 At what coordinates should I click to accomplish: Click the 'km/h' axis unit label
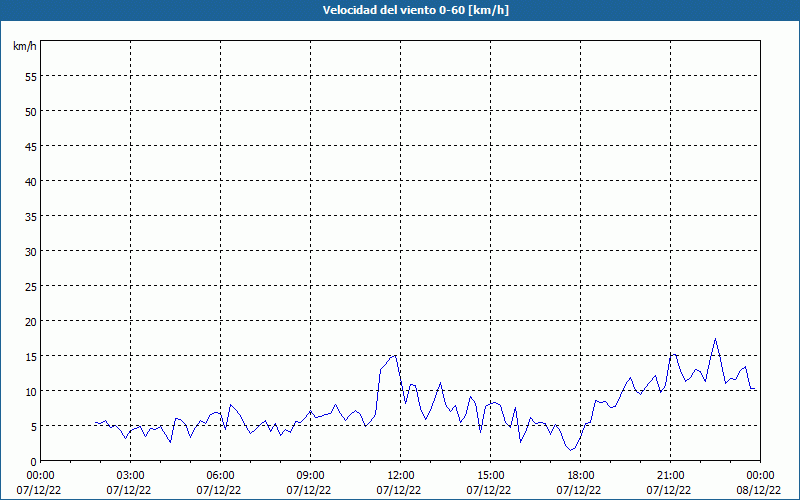pos(25,46)
